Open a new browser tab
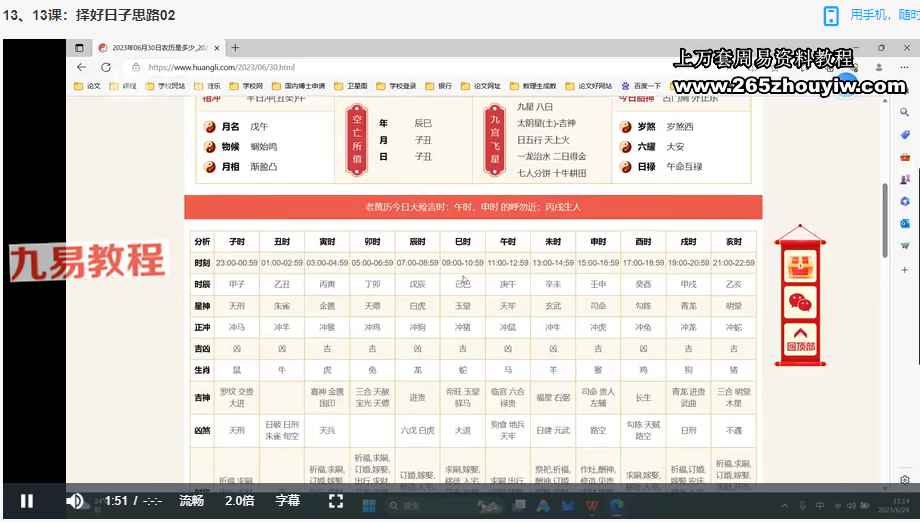The width and height of the screenshot is (920, 522). pyautogui.click(x=236, y=48)
